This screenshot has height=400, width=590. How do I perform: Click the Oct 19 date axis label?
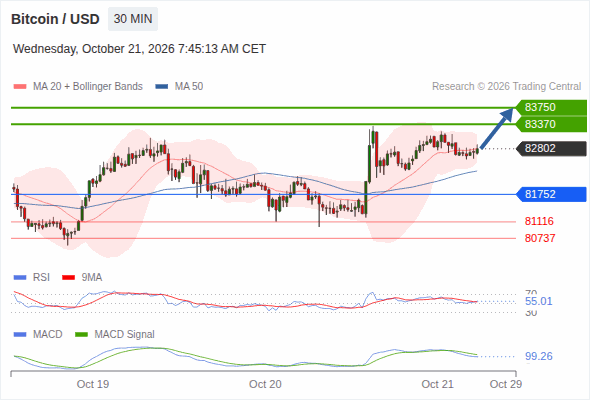pyautogui.click(x=93, y=385)
